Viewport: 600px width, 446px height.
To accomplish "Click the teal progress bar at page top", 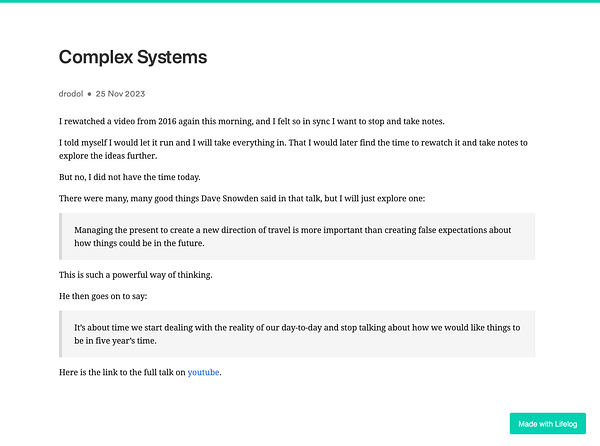I will pyautogui.click(x=300, y=1).
